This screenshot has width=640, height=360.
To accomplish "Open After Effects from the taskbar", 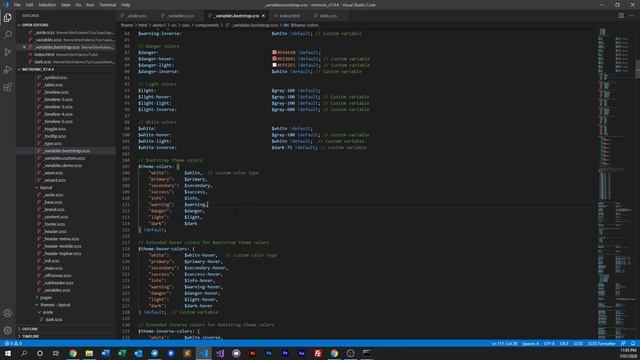I will pos(301,353).
